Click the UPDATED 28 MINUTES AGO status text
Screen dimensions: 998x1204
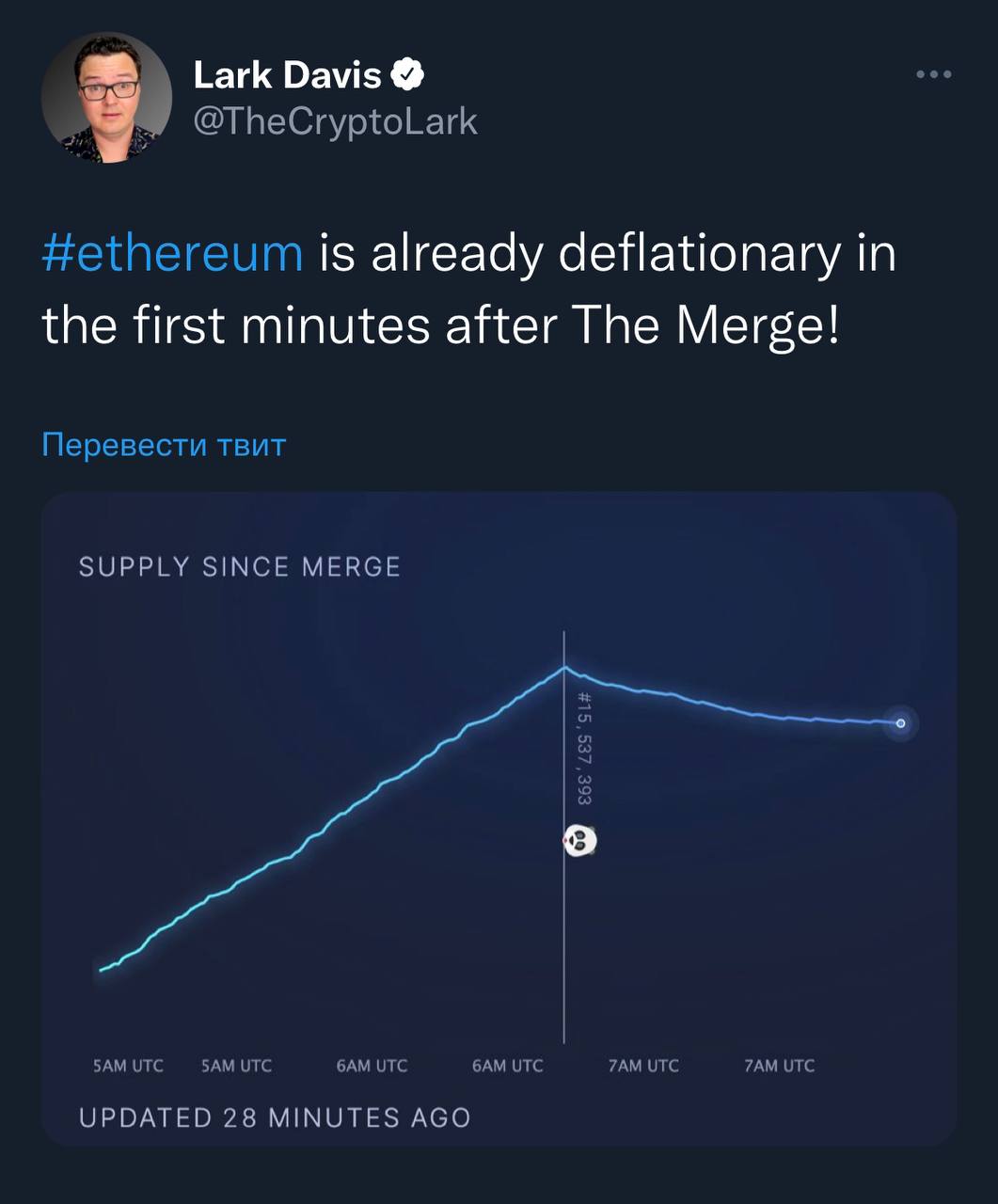click(x=275, y=1117)
